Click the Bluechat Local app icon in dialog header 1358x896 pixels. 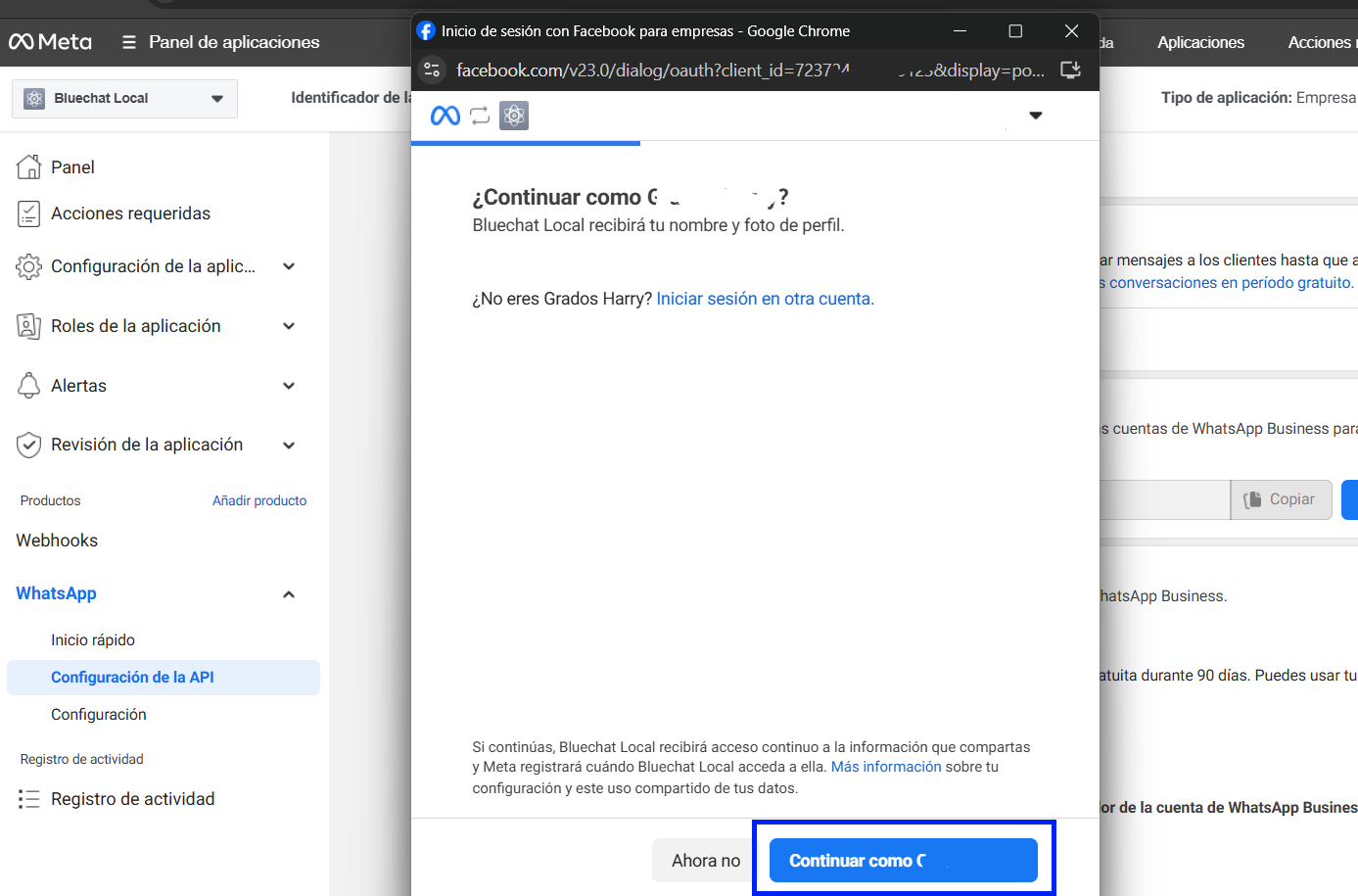click(x=514, y=116)
